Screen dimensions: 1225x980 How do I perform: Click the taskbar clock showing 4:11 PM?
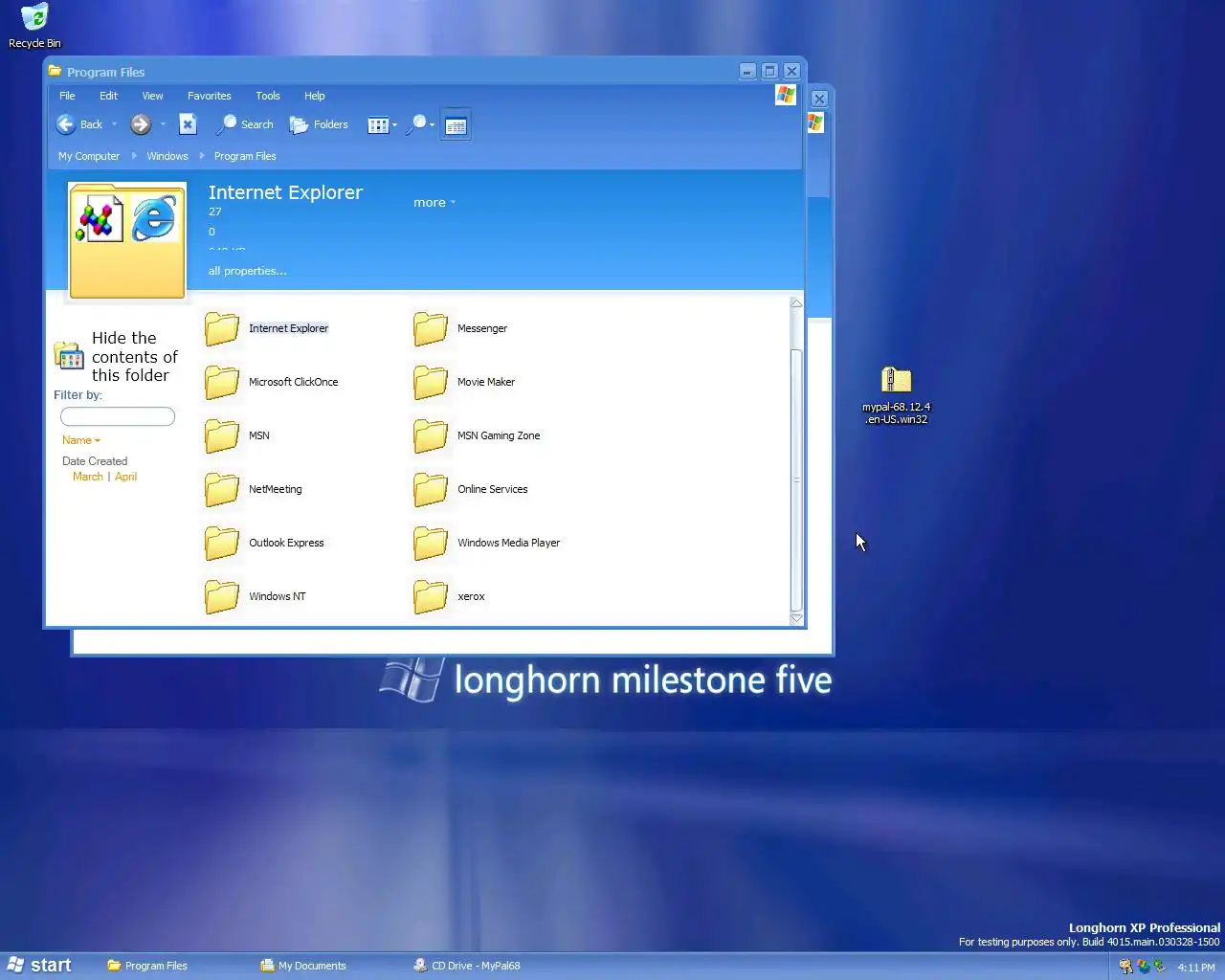pyautogui.click(x=1195, y=968)
